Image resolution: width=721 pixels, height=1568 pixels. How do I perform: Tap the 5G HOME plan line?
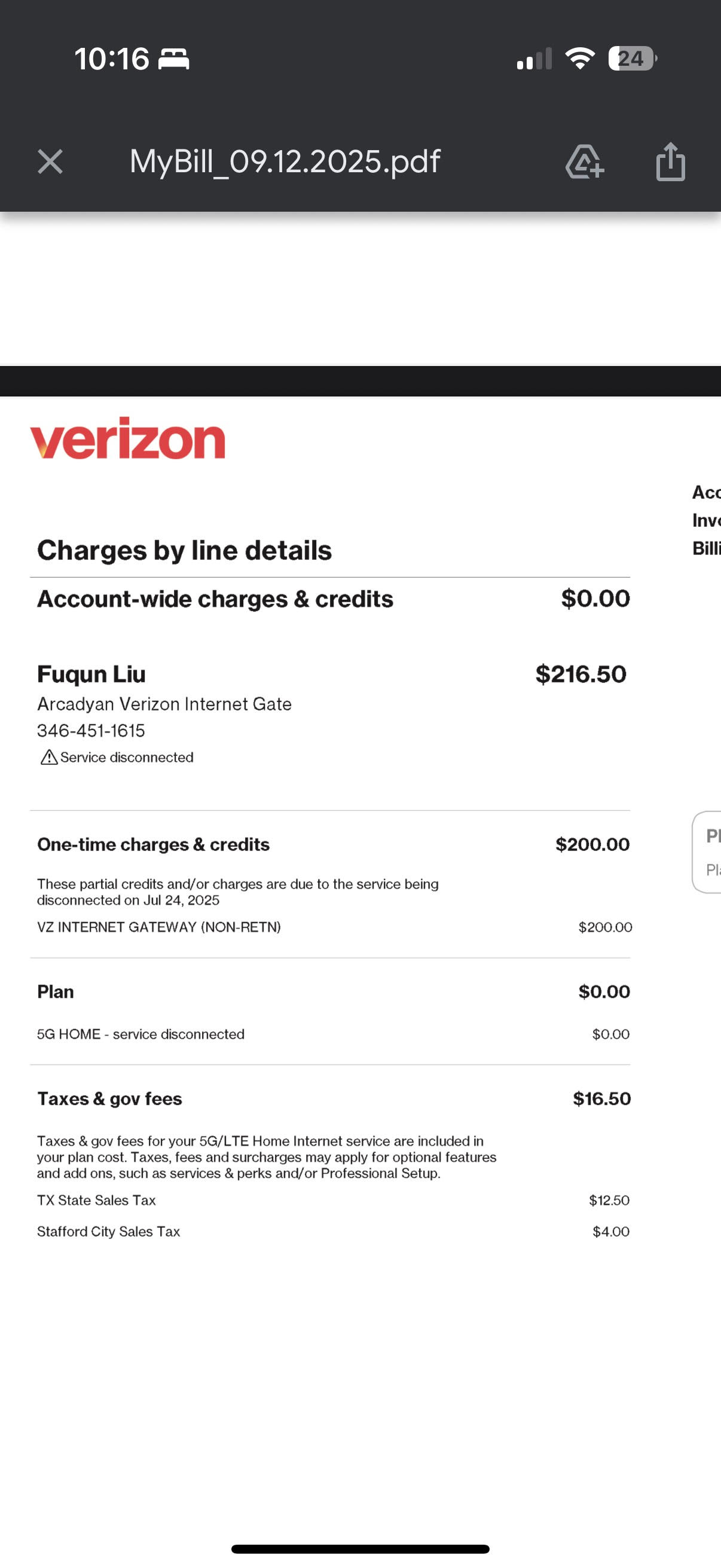tap(334, 1034)
